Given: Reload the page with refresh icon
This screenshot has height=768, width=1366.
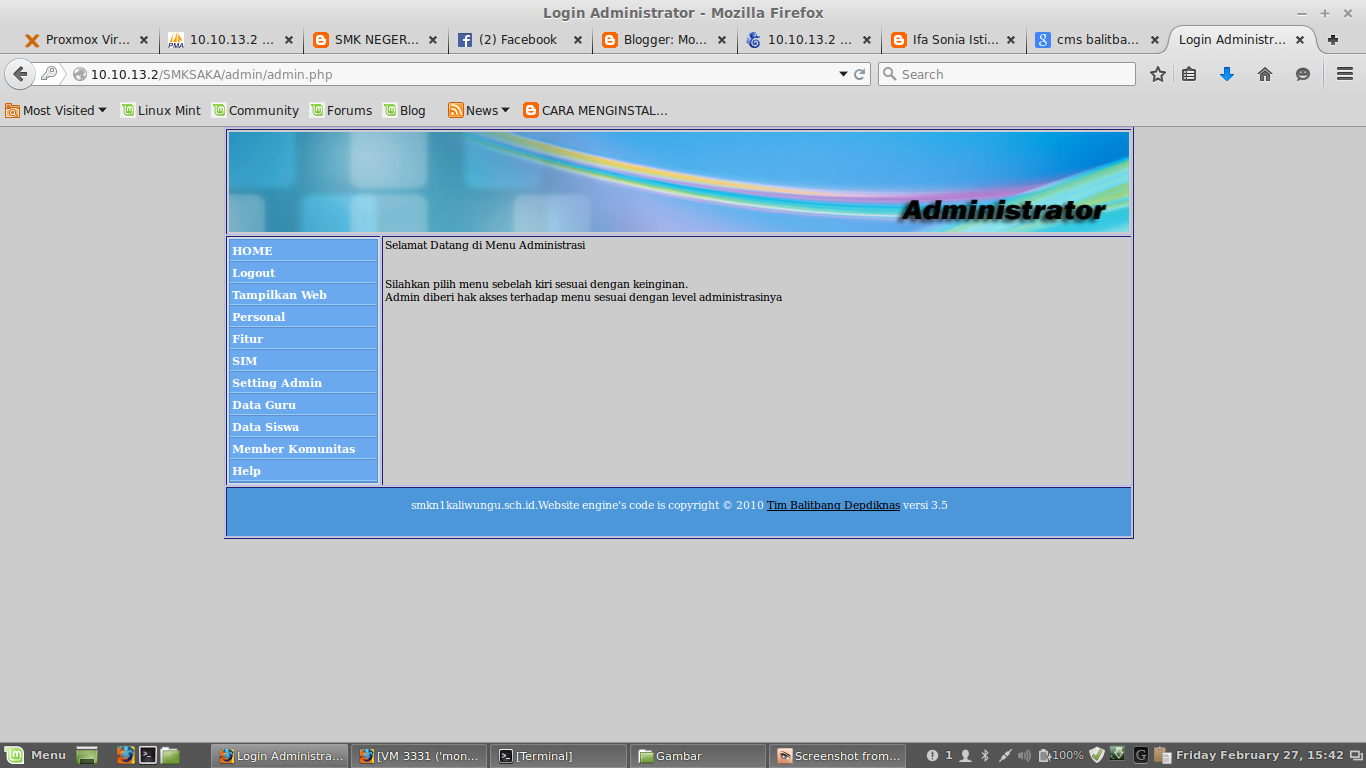Looking at the screenshot, I should [x=858, y=73].
